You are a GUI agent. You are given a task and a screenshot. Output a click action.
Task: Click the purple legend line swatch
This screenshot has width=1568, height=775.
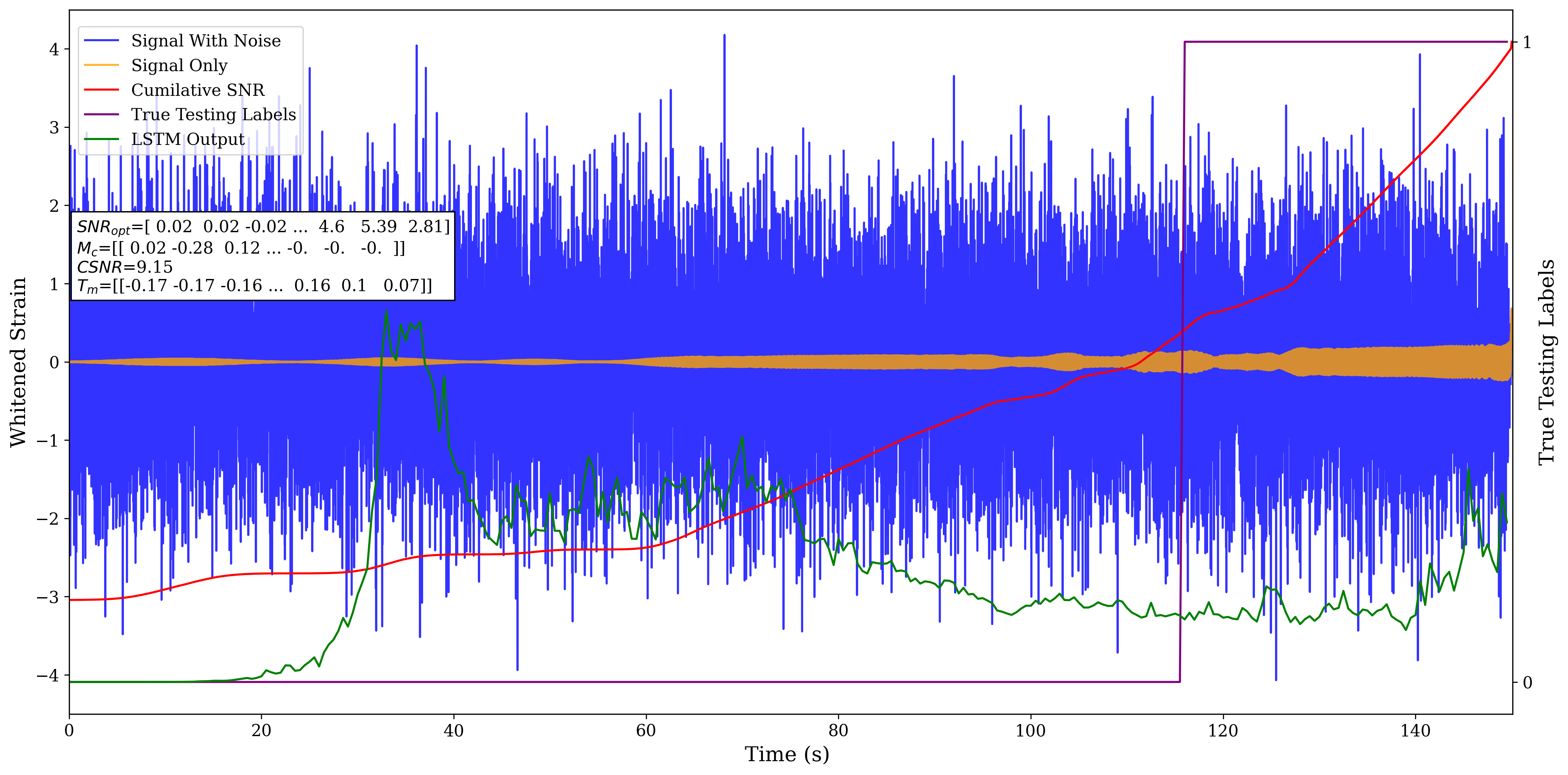point(101,114)
